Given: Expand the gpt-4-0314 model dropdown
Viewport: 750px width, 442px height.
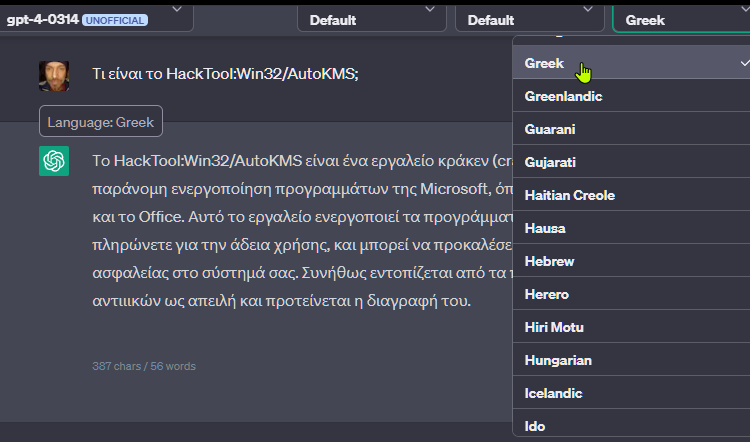Looking at the screenshot, I should [x=176, y=10].
